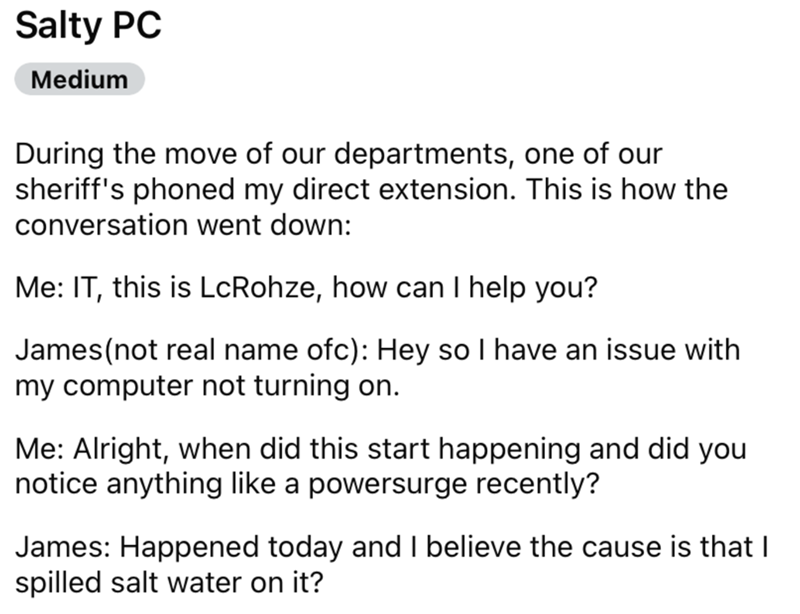The width and height of the screenshot is (800, 614).
Task: Select the "Medium" flair tag
Action: [x=80, y=80]
